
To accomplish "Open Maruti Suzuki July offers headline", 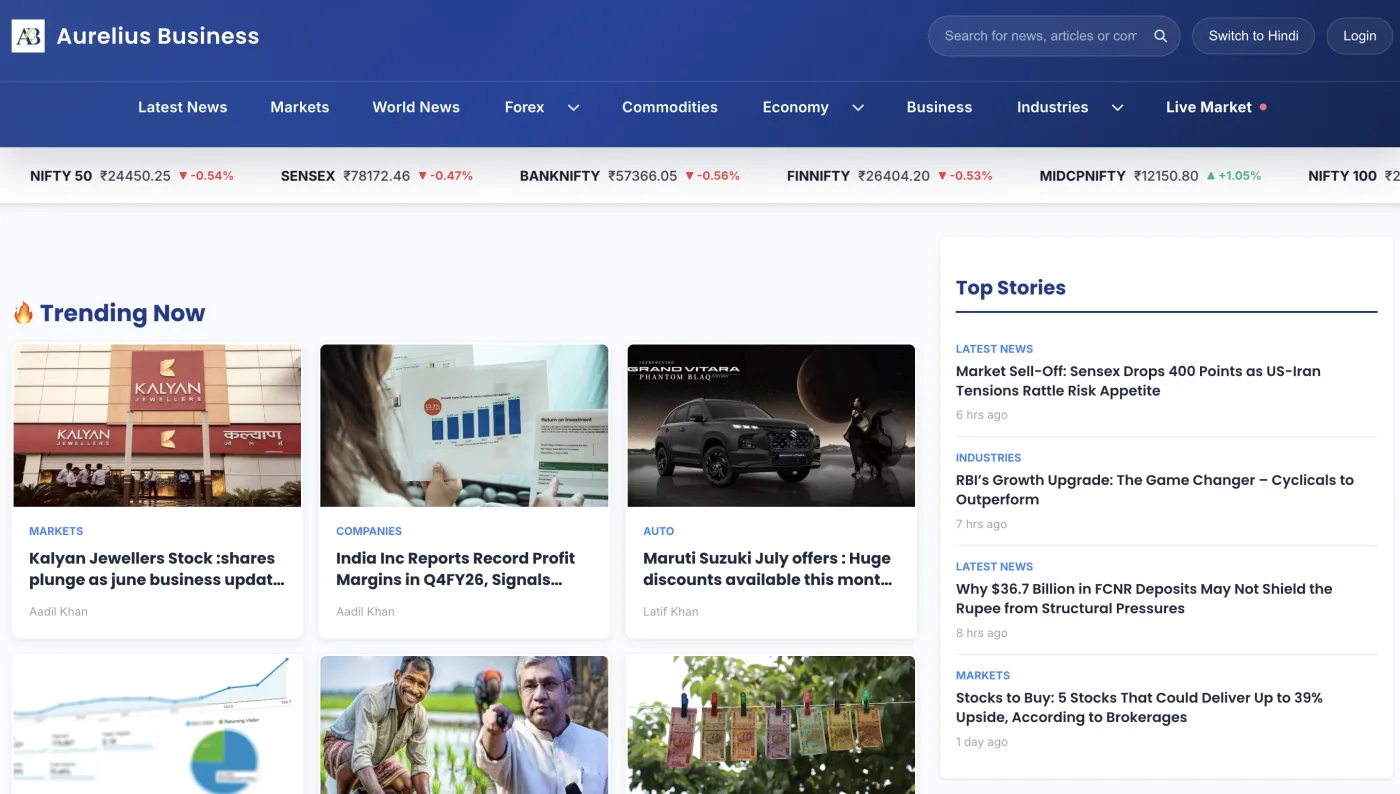I will pos(768,569).
